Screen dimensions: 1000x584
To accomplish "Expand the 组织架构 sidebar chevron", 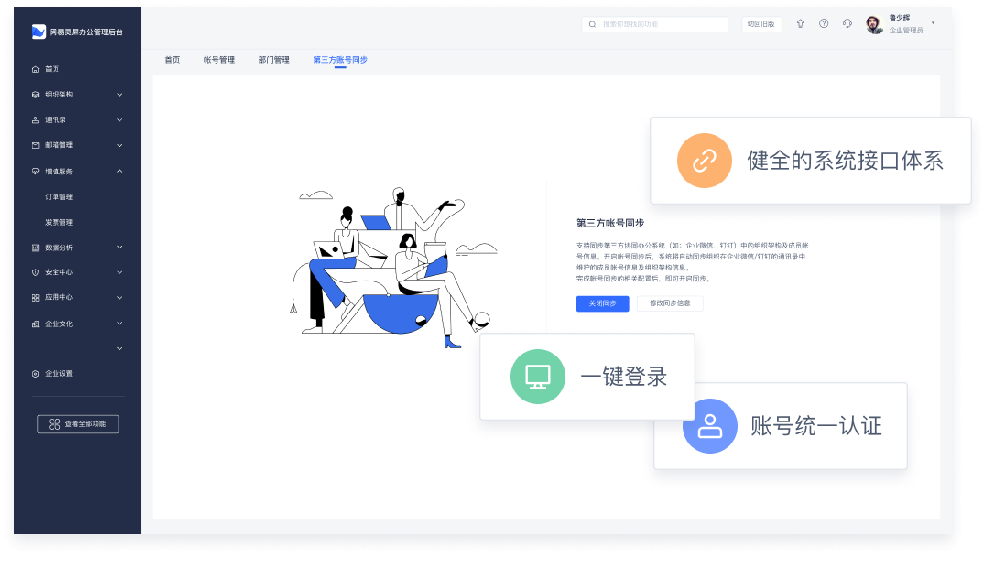I will coord(120,95).
